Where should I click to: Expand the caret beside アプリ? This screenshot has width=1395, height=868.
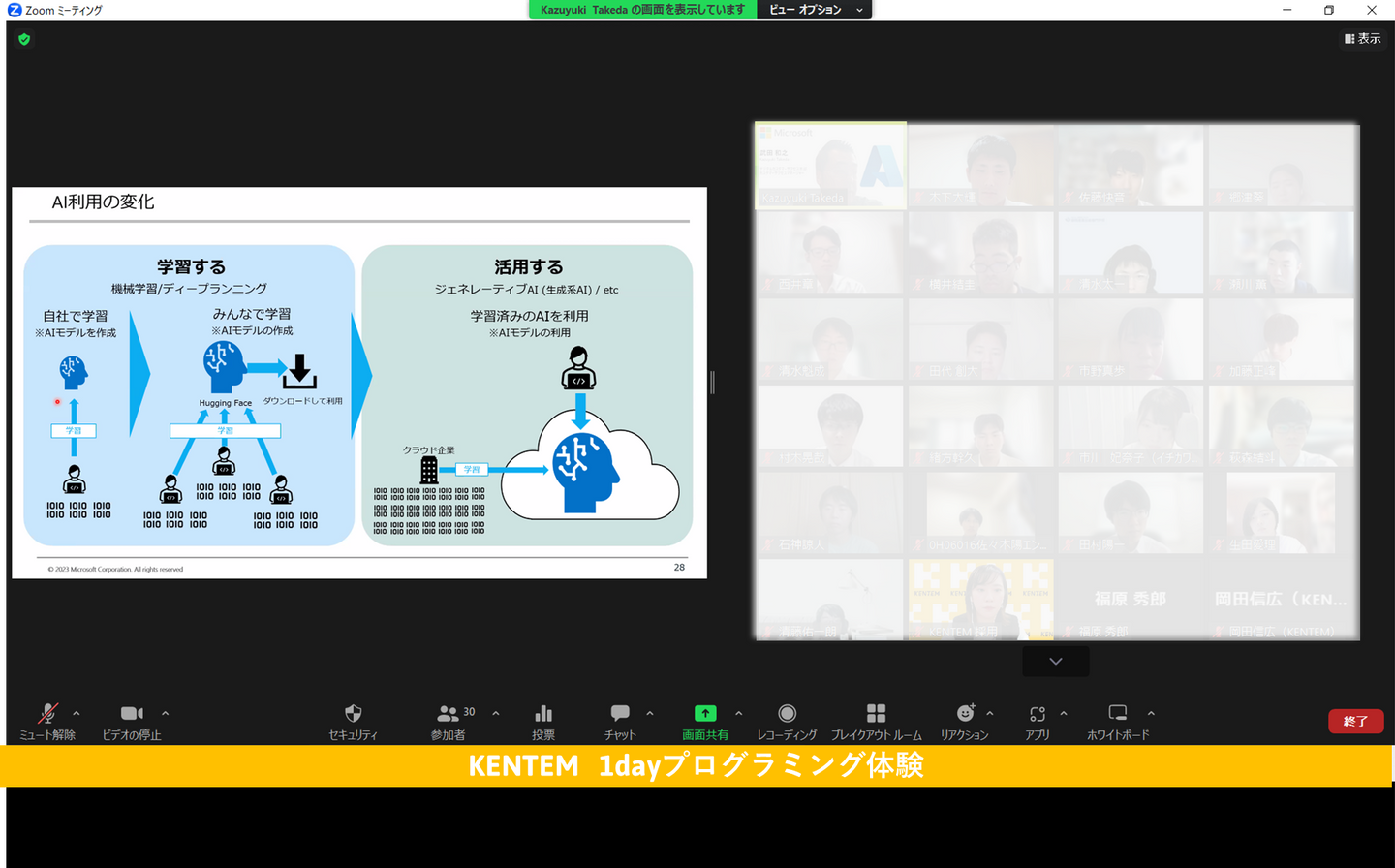click(x=1064, y=714)
